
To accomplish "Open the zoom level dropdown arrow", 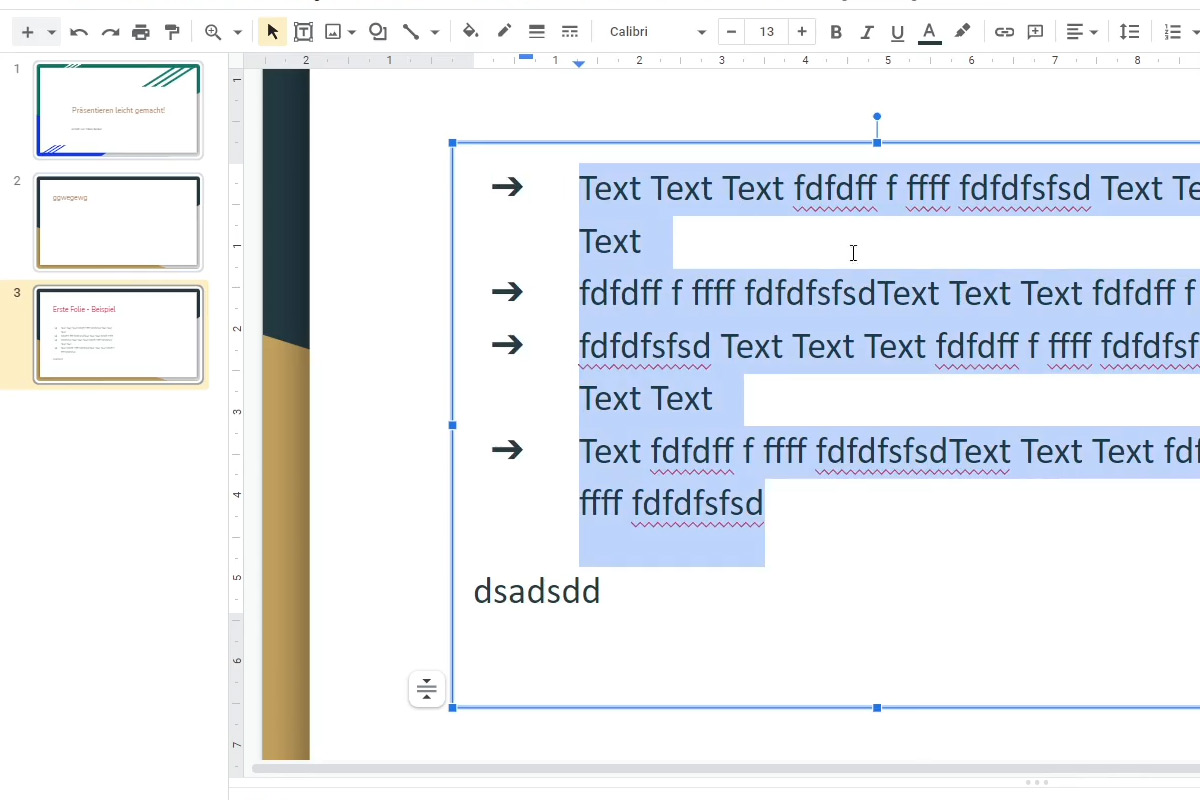I will click(x=237, y=32).
